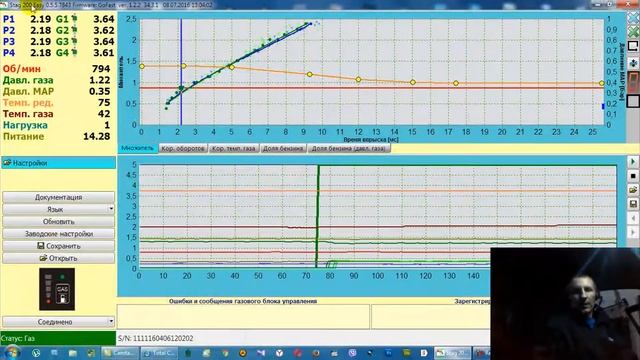
Task: Step oscilloscope back left arrow
Action: (633, 218)
